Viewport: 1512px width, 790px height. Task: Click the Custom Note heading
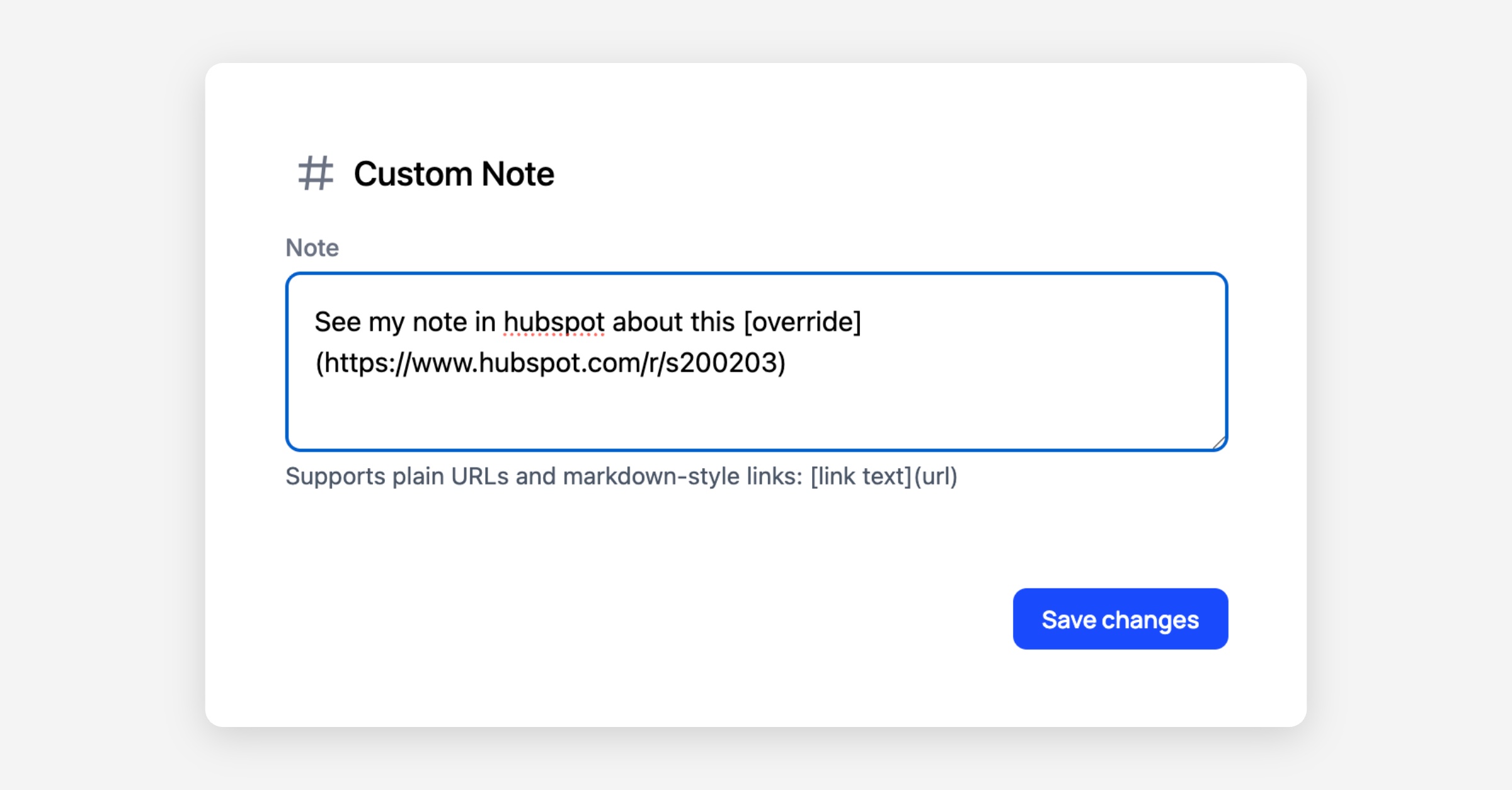coord(454,174)
